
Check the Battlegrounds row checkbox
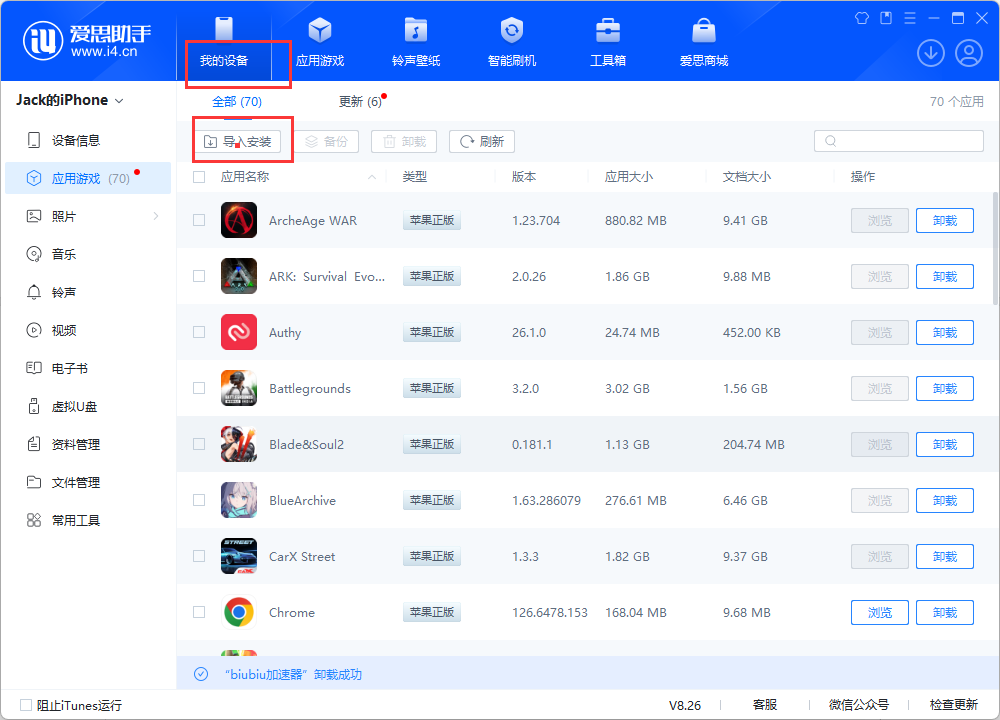point(199,388)
